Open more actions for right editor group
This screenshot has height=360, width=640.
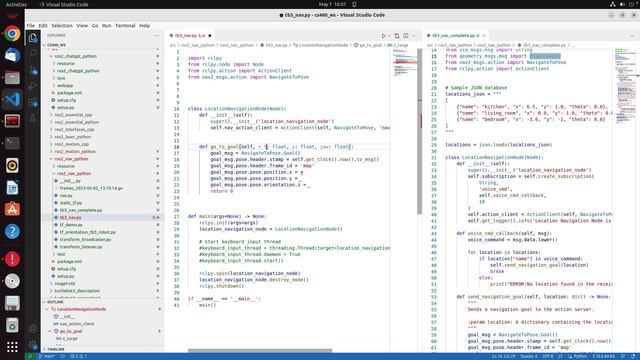point(632,36)
